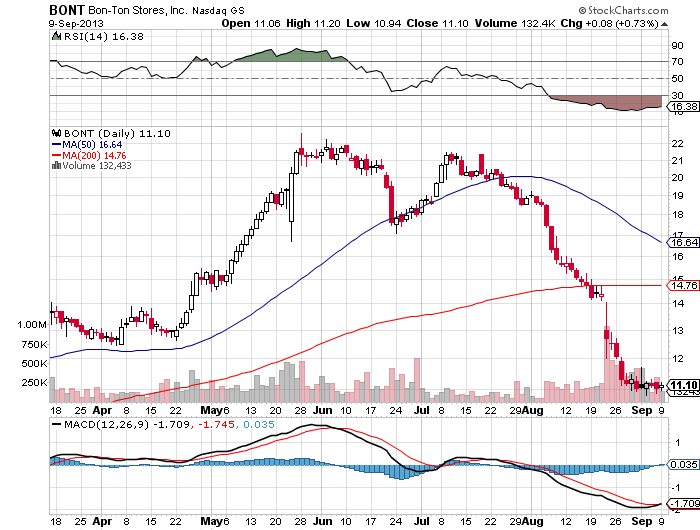The image size is (700, 530).
Task: Click the 50 level on RSI axis
Action: point(677,79)
